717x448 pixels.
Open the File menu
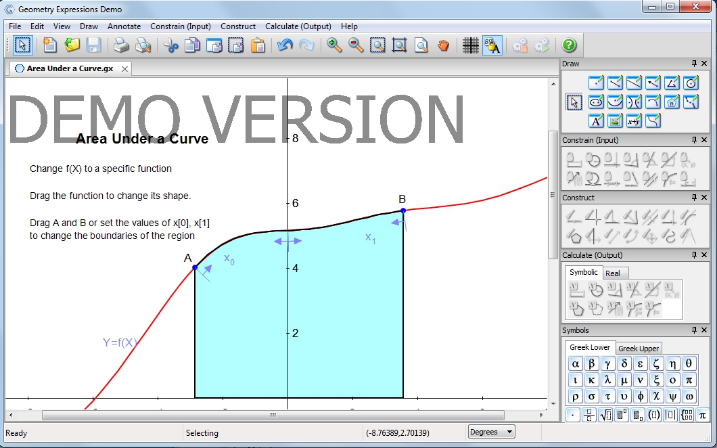[15, 26]
